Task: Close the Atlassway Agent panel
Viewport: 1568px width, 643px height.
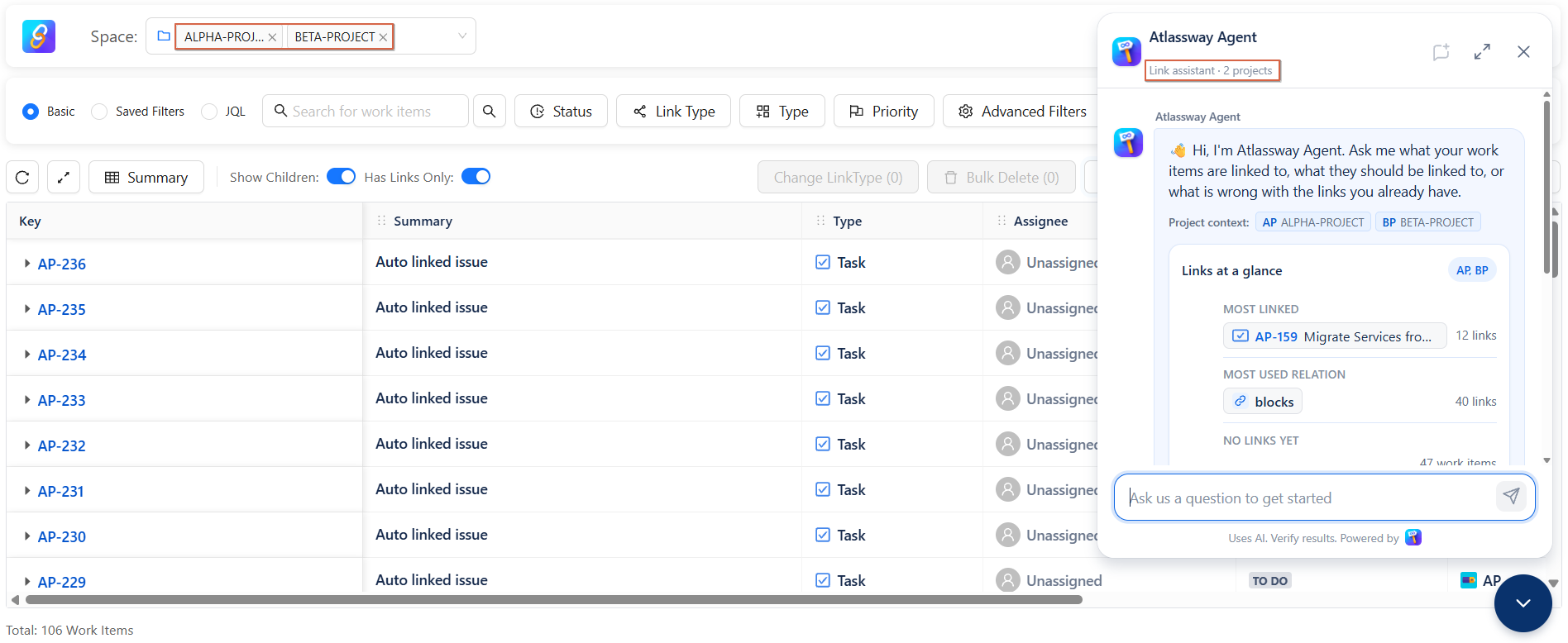Action: point(1523,52)
